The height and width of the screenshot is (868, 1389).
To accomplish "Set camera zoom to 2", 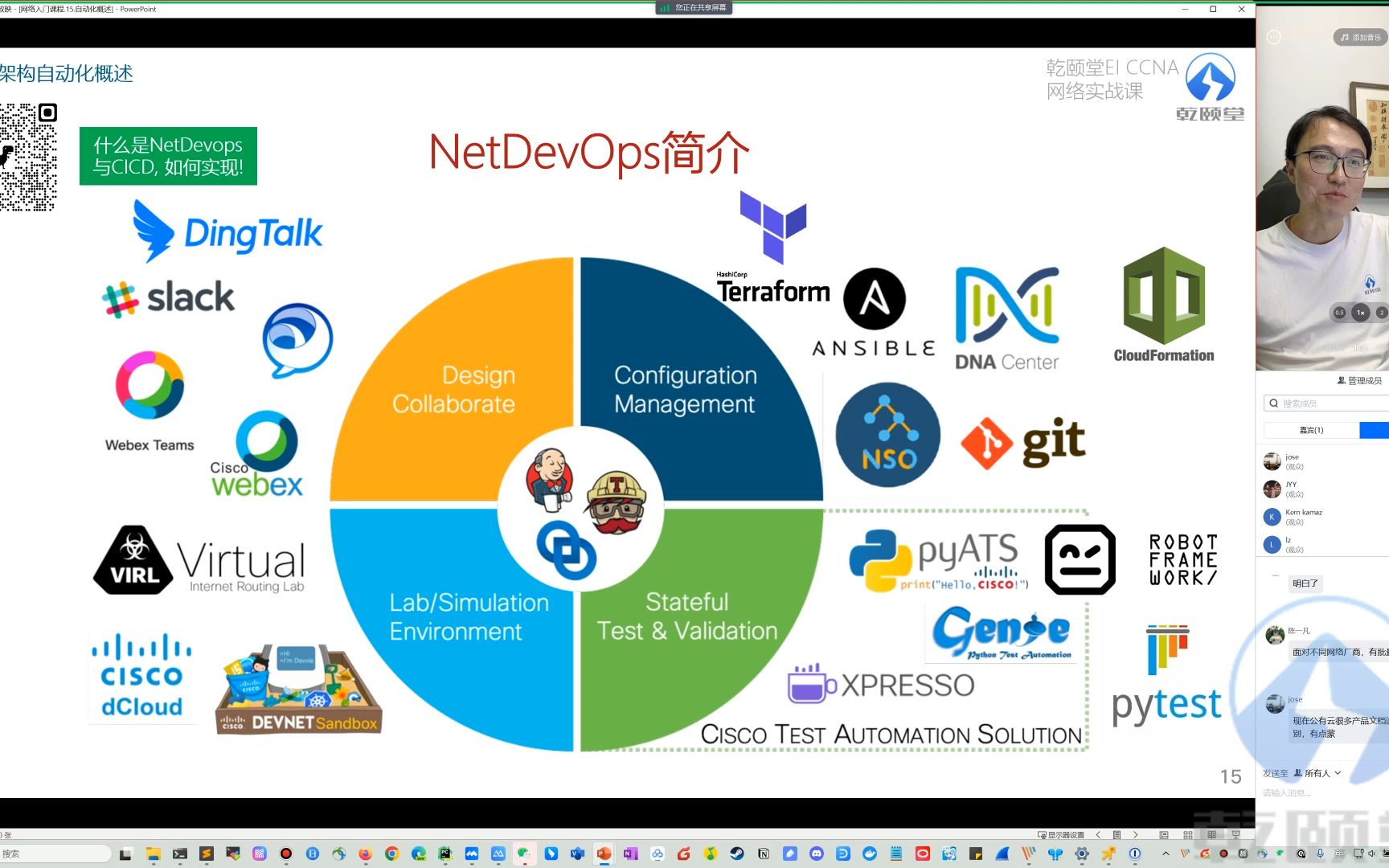I will pos(1382,313).
